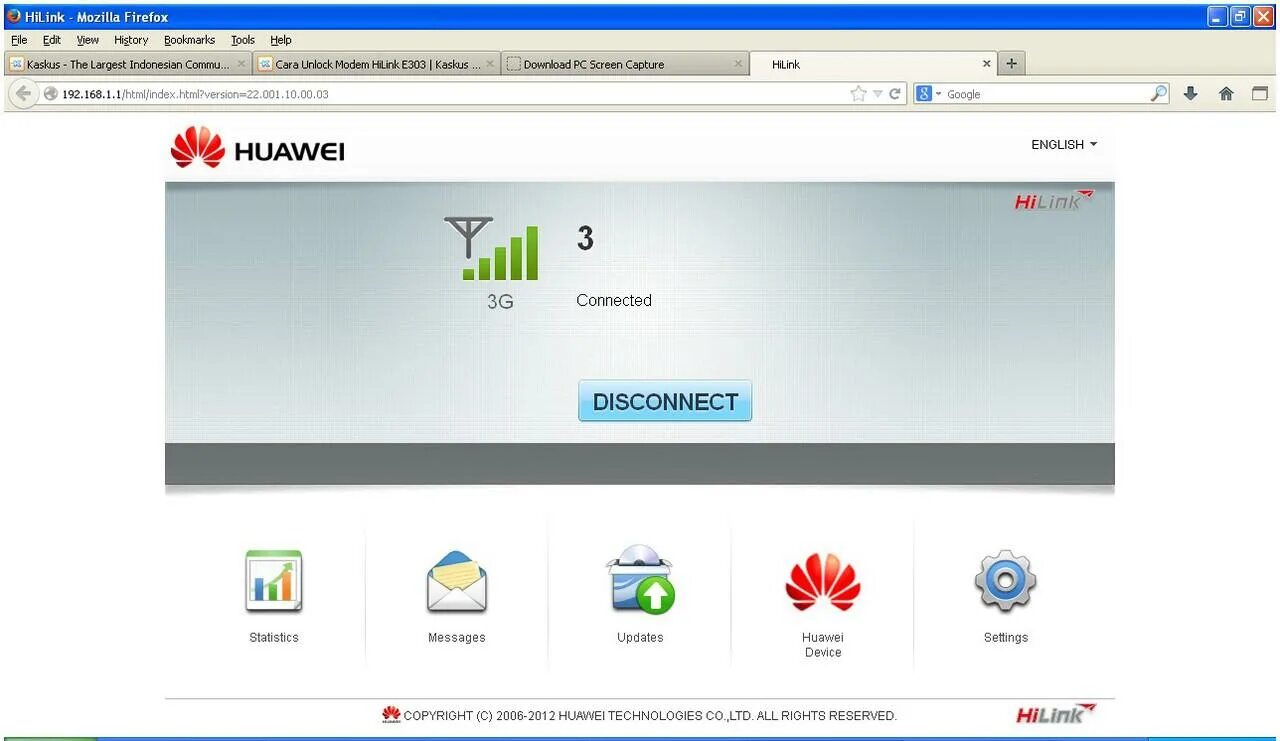Restore down the Firefox window

(x=1240, y=16)
